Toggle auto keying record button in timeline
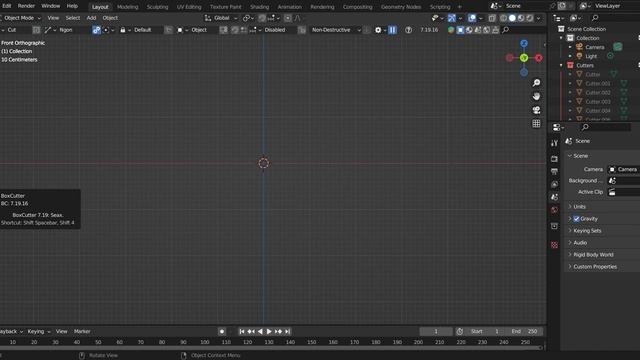The width and height of the screenshot is (640, 360). (x=222, y=331)
